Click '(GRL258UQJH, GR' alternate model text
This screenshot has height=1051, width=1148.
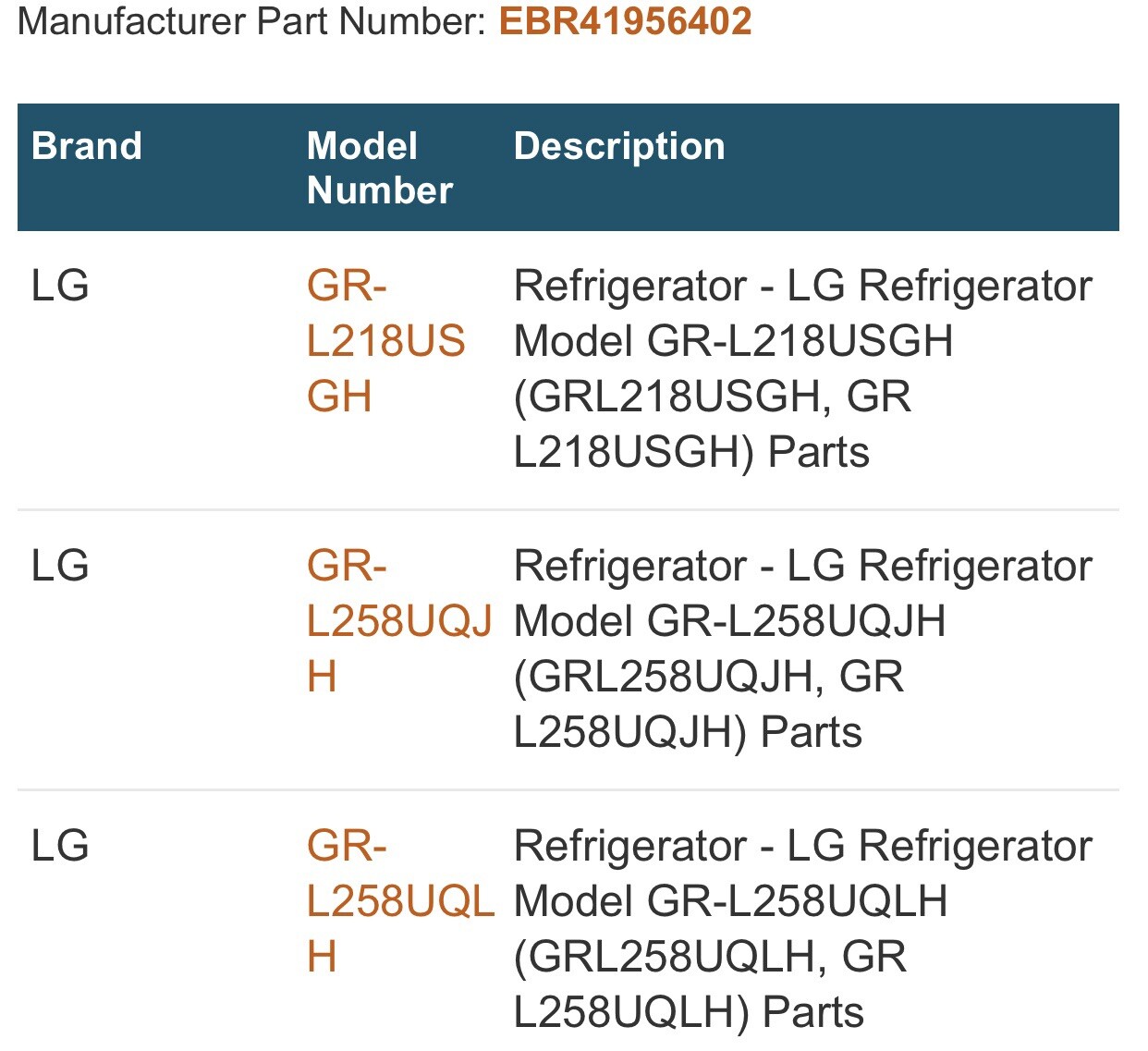(708, 677)
